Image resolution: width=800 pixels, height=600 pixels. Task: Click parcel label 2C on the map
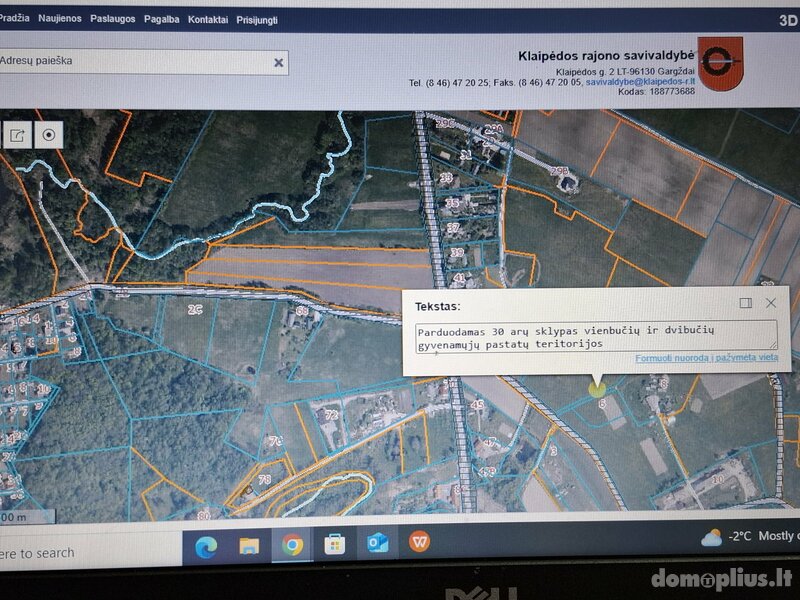(195, 309)
